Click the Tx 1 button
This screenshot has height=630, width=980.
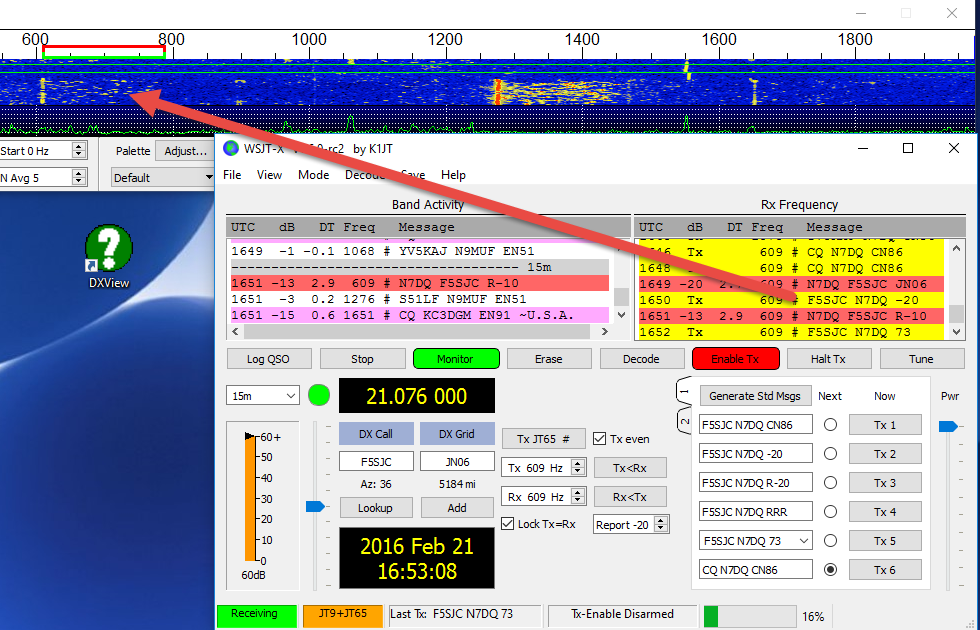(x=885, y=425)
